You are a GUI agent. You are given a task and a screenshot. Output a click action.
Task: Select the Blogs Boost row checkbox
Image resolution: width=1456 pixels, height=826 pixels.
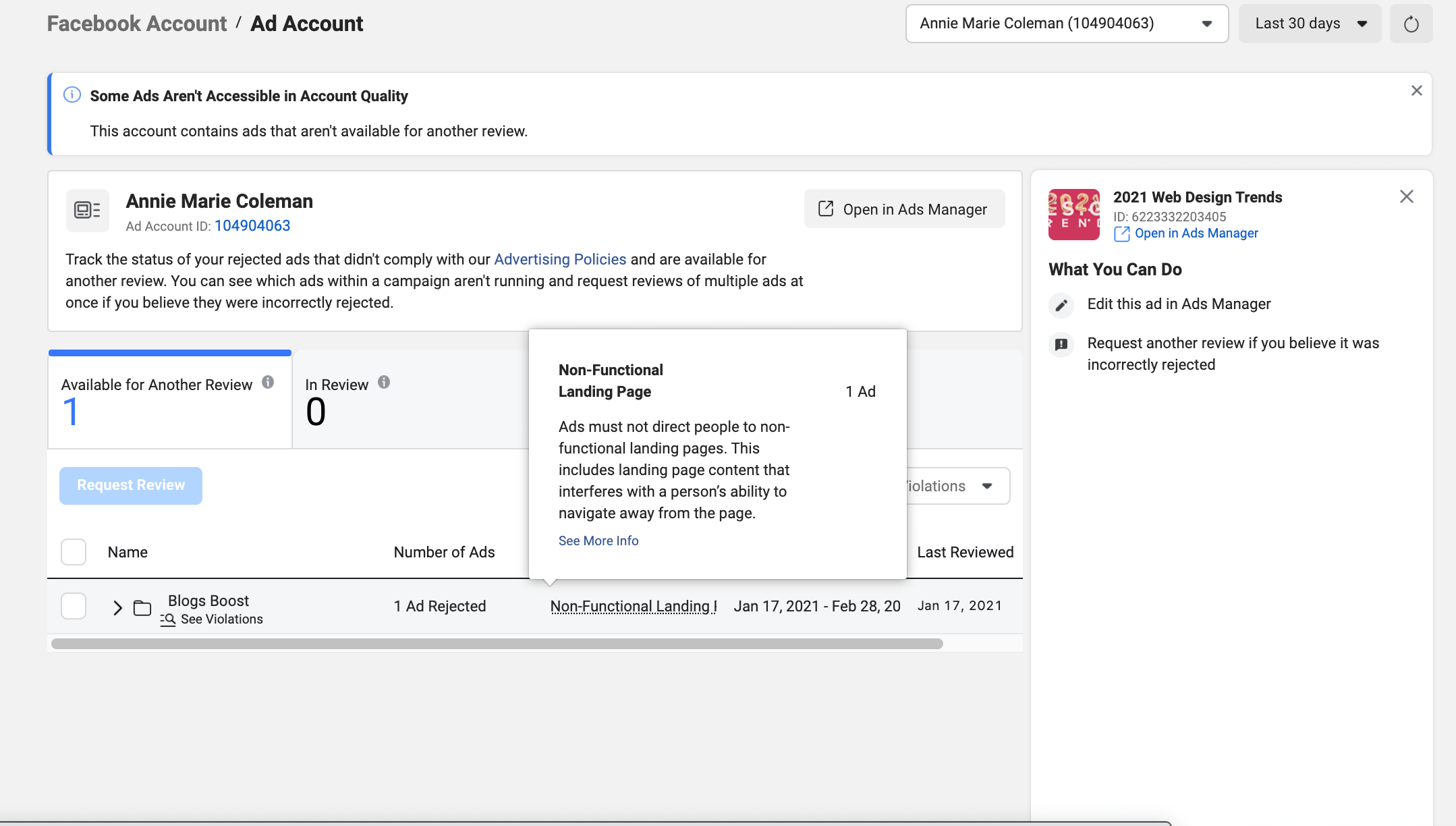point(74,606)
